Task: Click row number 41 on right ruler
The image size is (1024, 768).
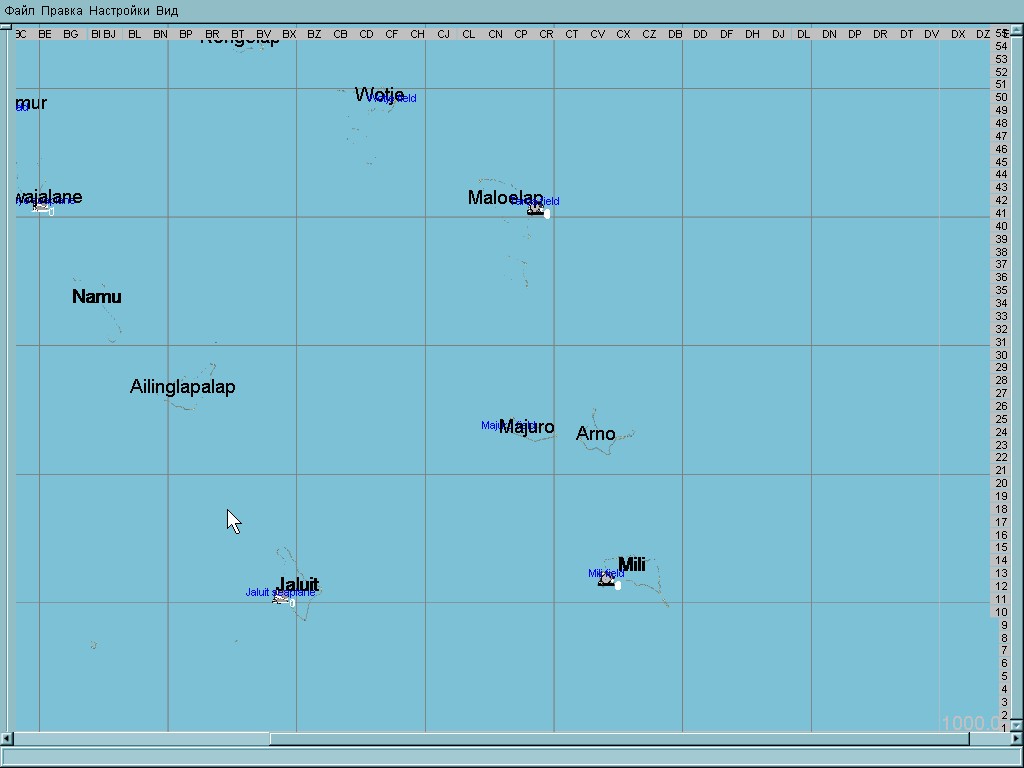Action: pos(1001,213)
